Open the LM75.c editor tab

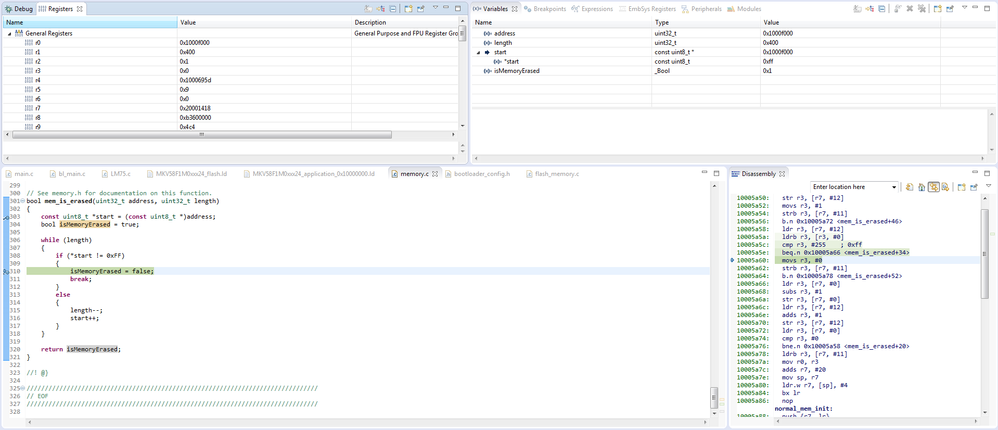[115, 174]
